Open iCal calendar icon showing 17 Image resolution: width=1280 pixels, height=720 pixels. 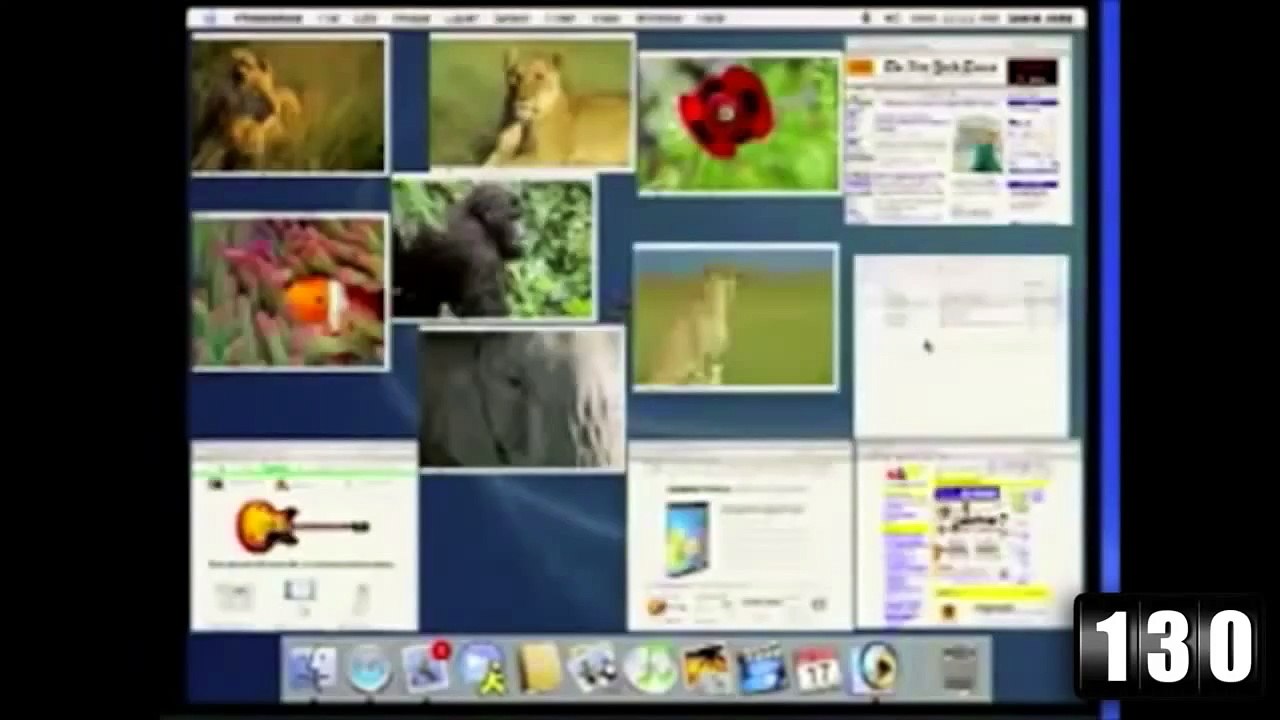tap(817, 668)
